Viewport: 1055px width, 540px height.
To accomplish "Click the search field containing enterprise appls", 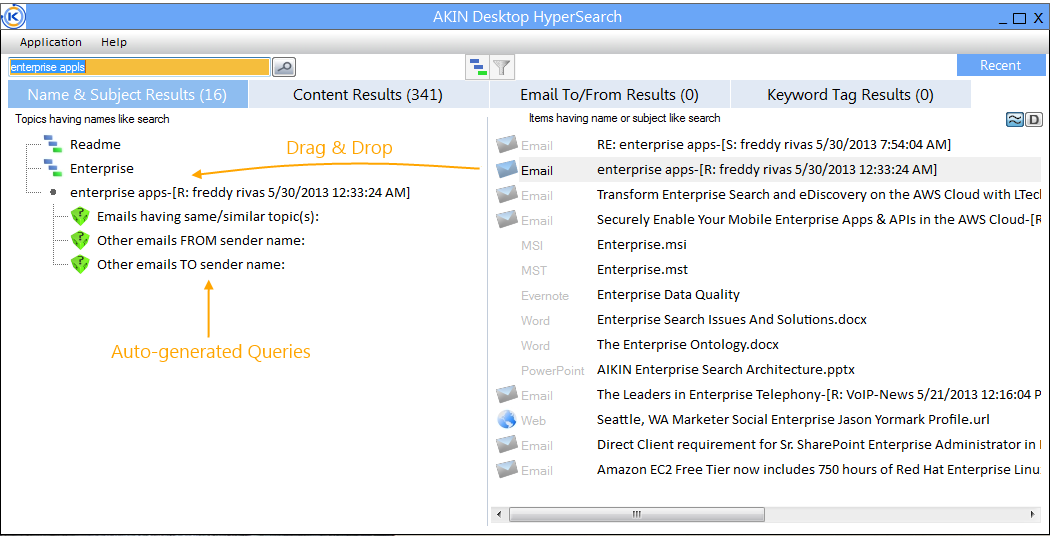I will click(x=139, y=67).
